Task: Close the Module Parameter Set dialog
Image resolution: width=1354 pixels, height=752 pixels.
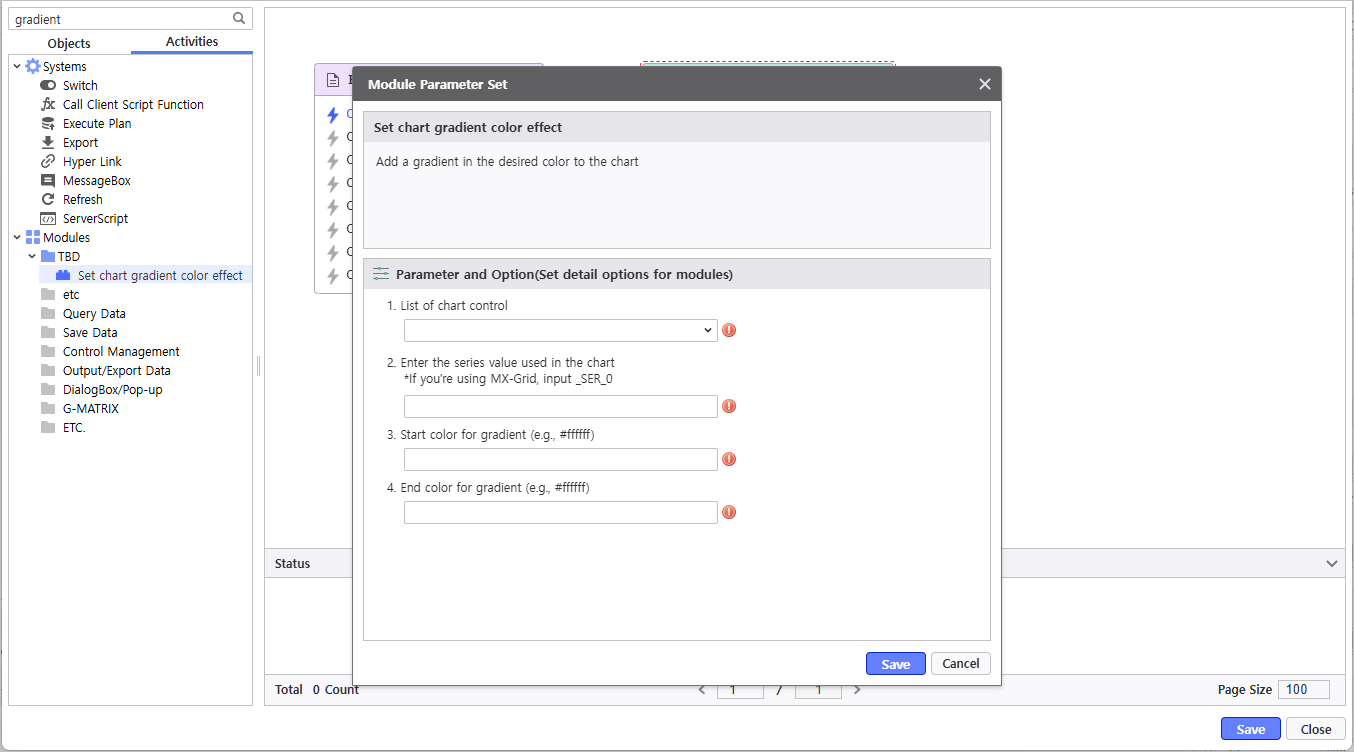Action: (x=984, y=84)
